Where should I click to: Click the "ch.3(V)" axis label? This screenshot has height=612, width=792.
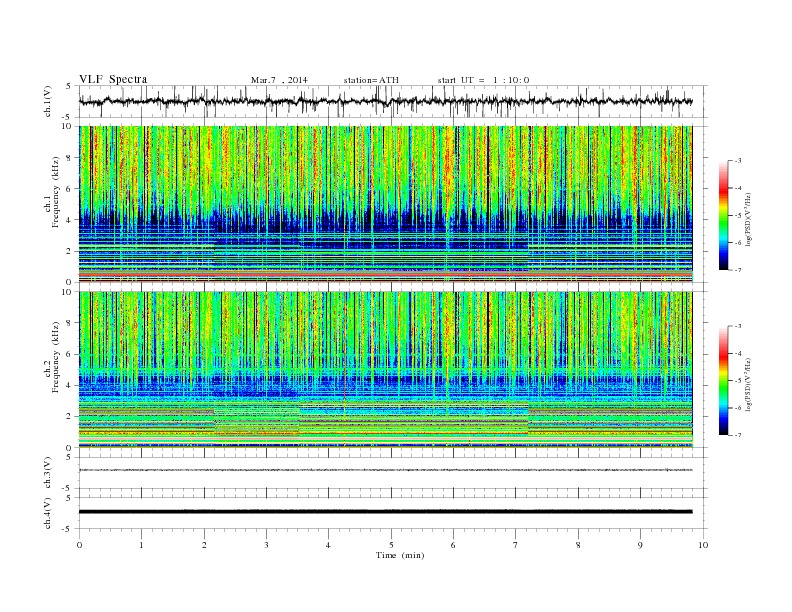click(x=48, y=473)
